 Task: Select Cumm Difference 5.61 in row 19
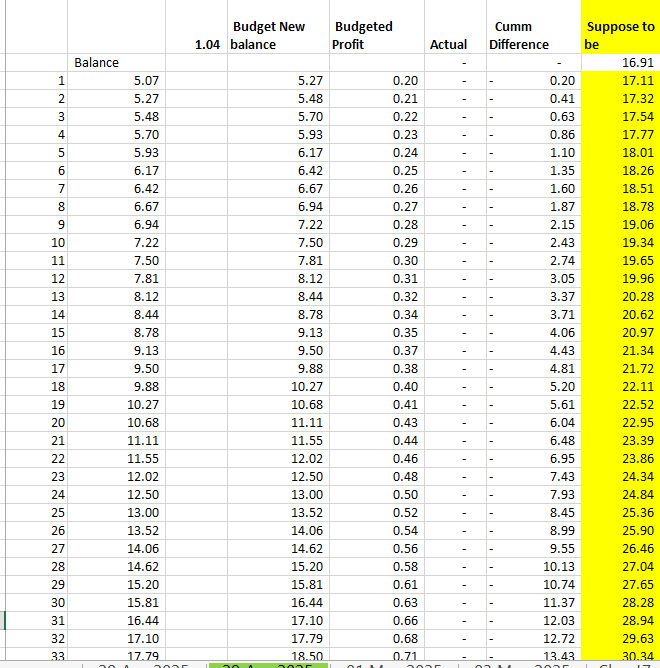[533, 405]
